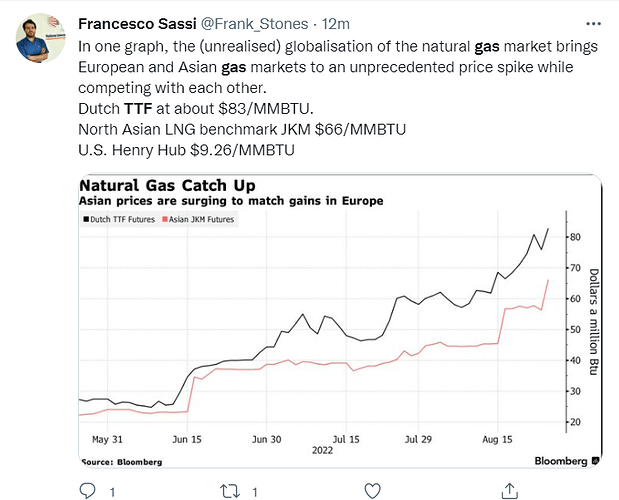Click the bold TTF keyword in tweet
This screenshot has height=500, width=619.
click(138, 109)
